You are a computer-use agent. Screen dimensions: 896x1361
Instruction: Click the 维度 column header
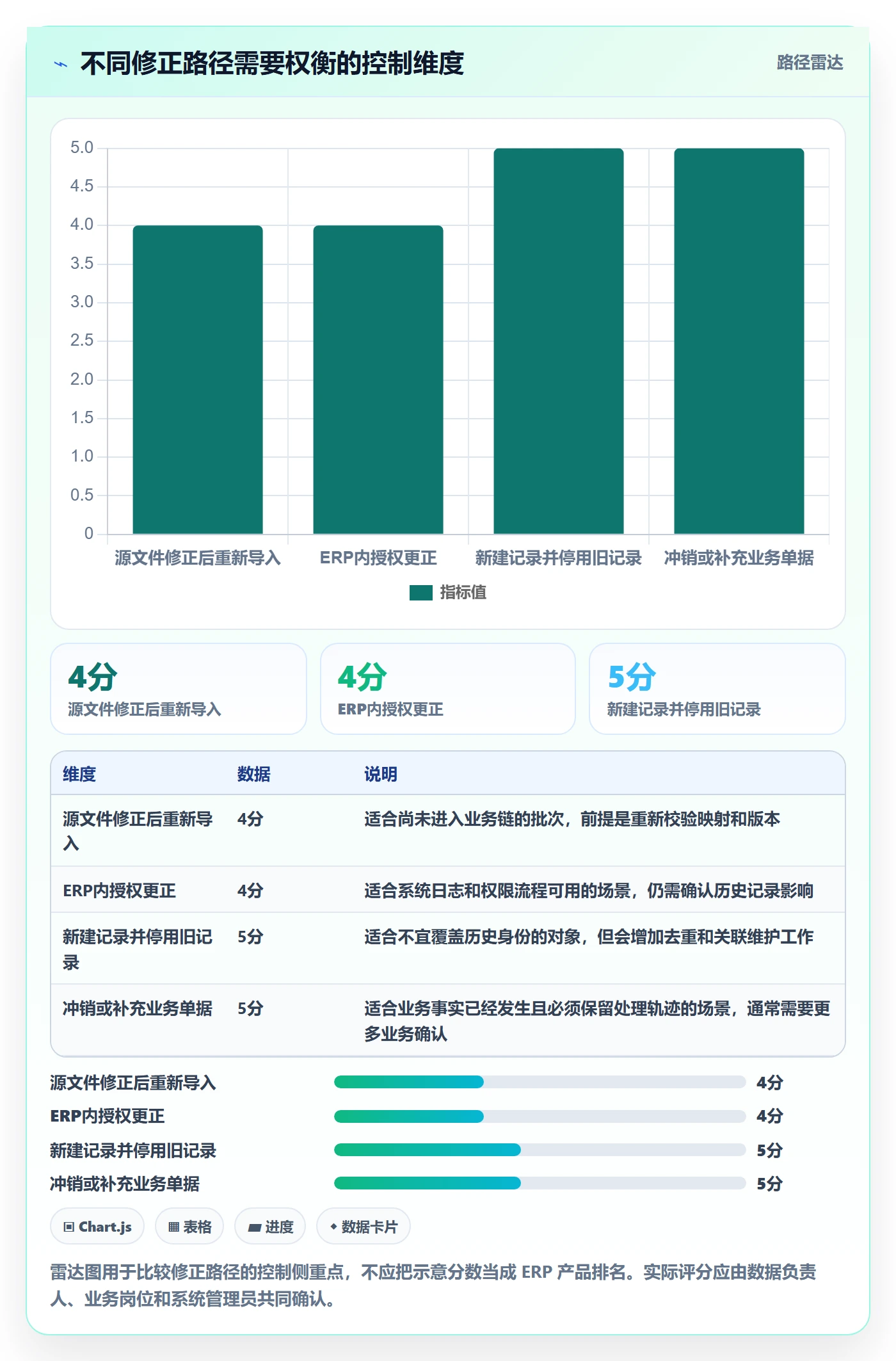click(x=79, y=774)
